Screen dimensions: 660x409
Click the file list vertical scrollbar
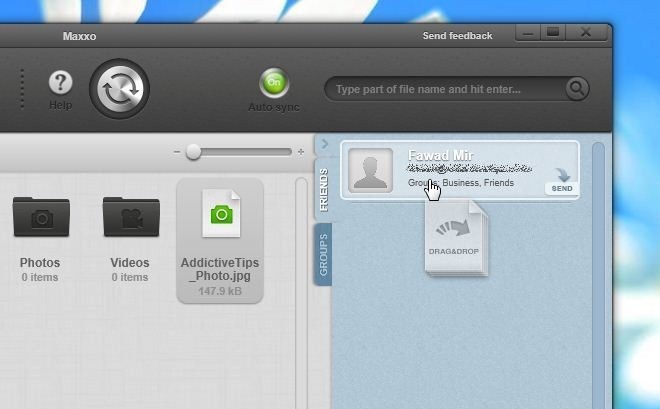[301, 293]
